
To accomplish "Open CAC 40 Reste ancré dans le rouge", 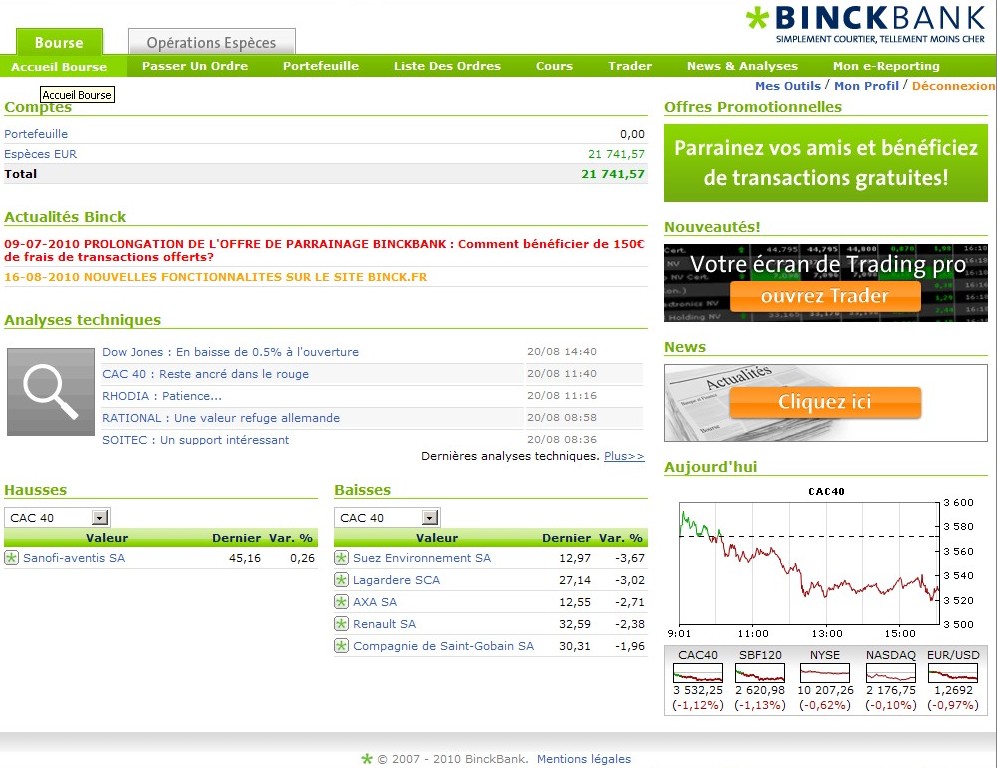I will pos(205,374).
